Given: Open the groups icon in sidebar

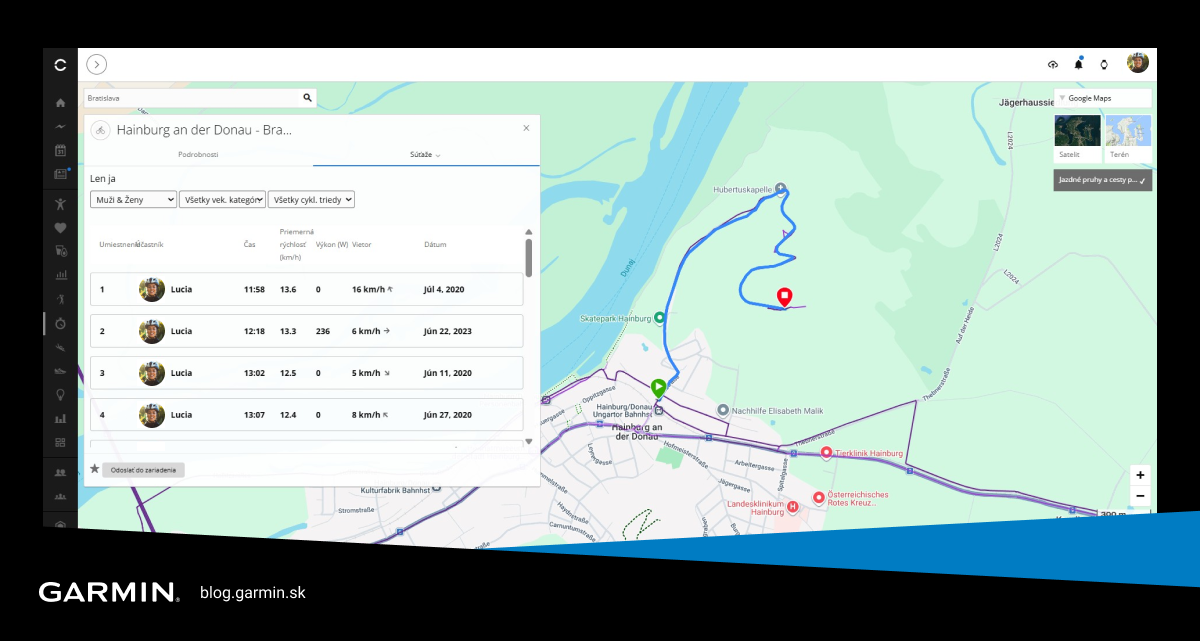Looking at the screenshot, I should point(60,496).
